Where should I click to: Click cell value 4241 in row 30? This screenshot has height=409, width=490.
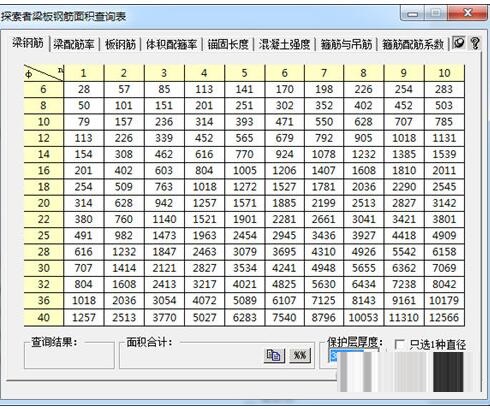[x=284, y=268]
